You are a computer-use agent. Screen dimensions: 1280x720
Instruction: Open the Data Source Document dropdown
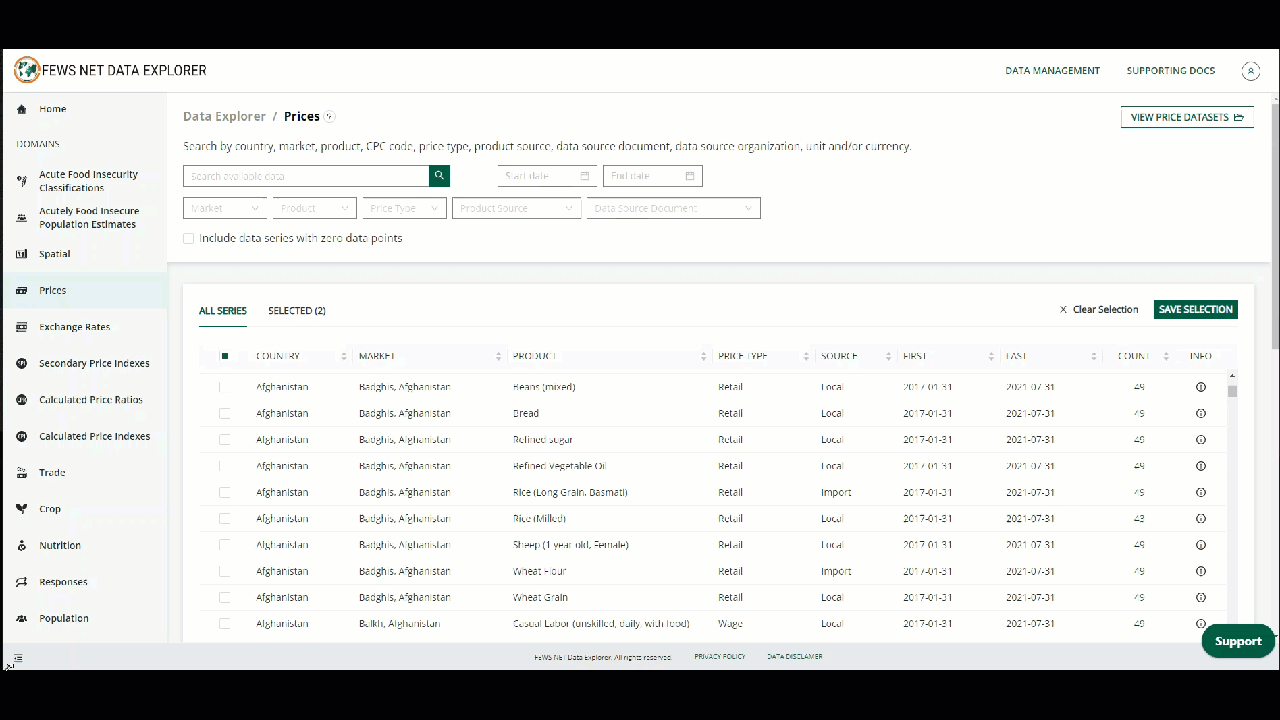click(x=673, y=208)
